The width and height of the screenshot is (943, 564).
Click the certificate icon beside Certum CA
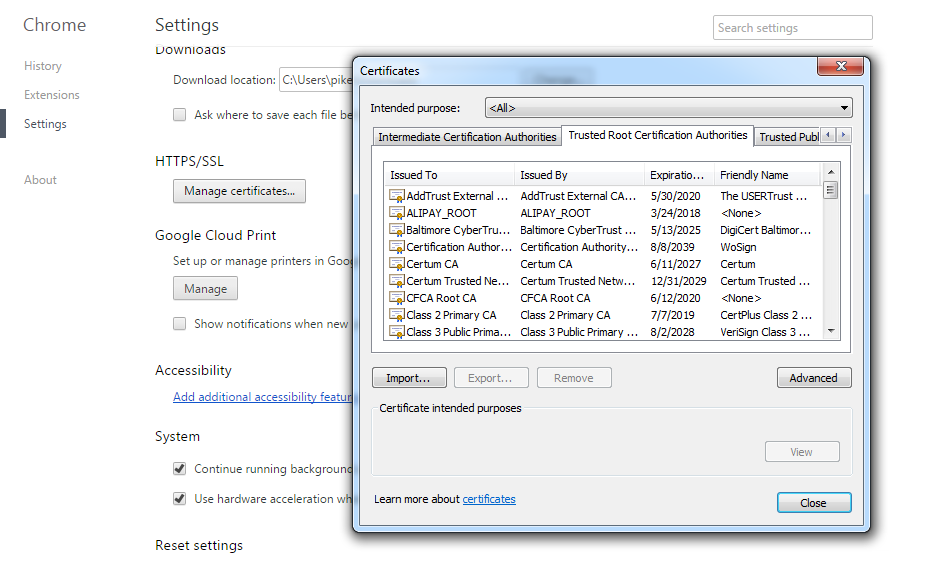pos(396,264)
